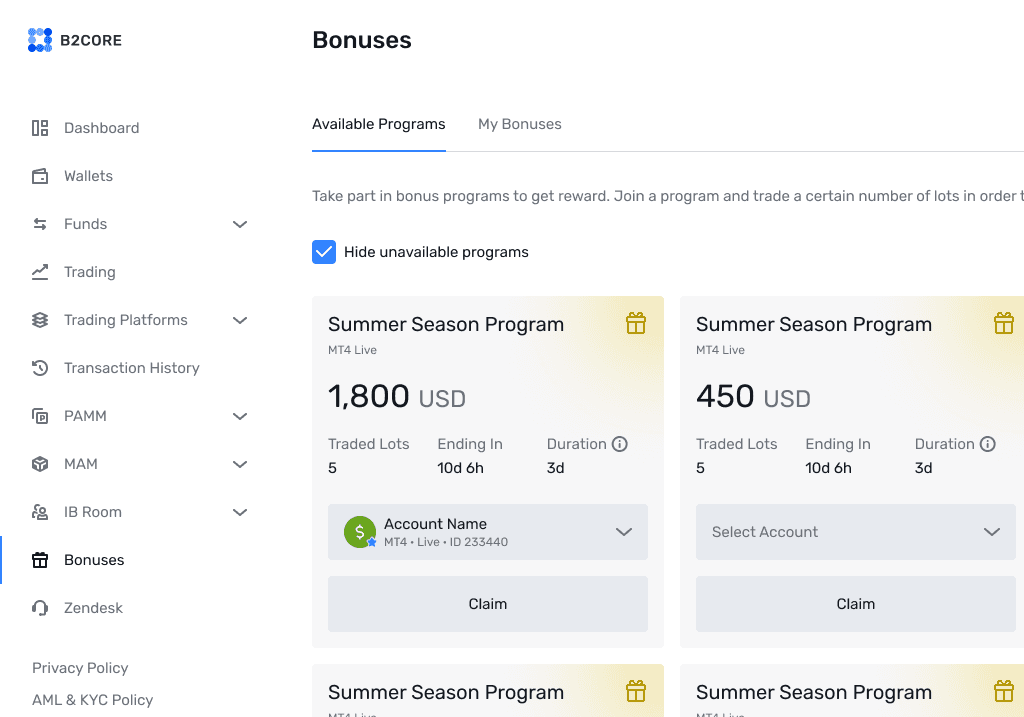Open the Privacy Policy link

click(80, 668)
